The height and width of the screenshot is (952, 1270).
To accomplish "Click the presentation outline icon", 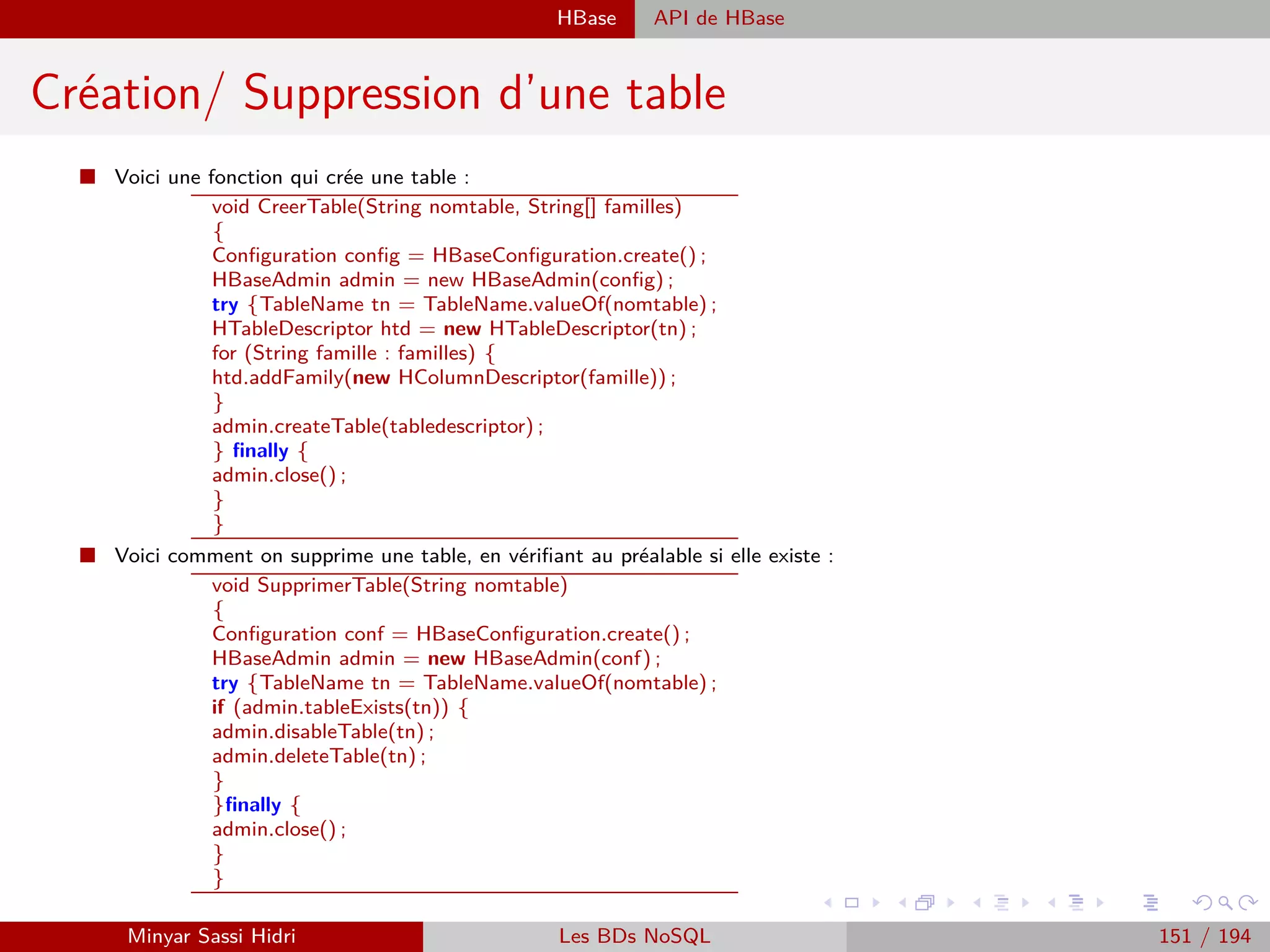I will (1151, 903).
